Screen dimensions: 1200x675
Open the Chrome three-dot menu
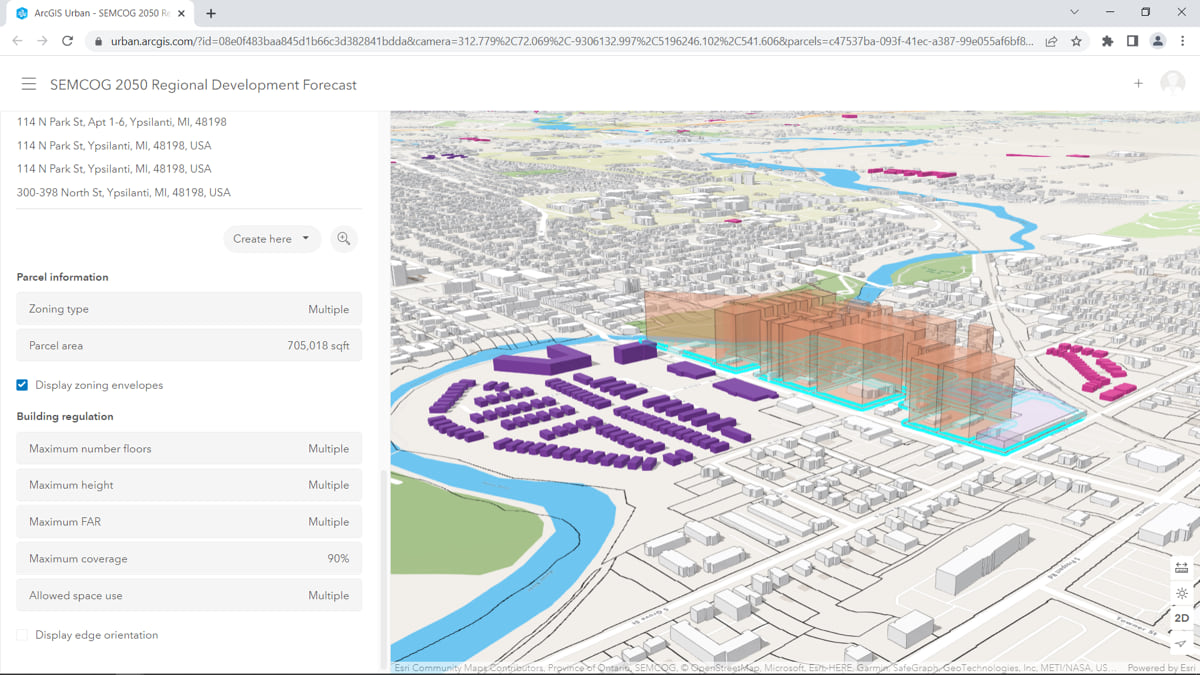pyautogui.click(x=1182, y=41)
